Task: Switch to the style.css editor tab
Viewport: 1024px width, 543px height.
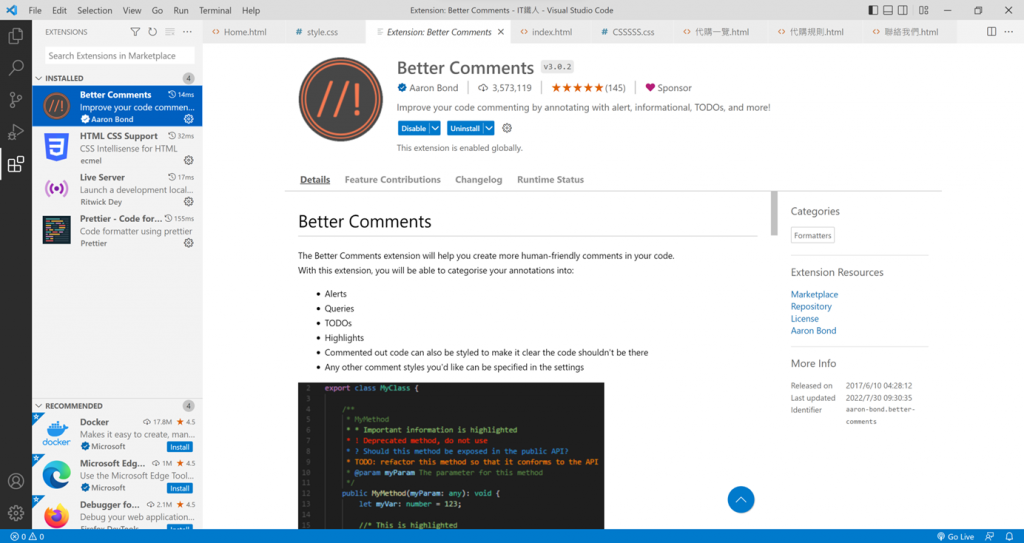Action: pyautogui.click(x=322, y=32)
